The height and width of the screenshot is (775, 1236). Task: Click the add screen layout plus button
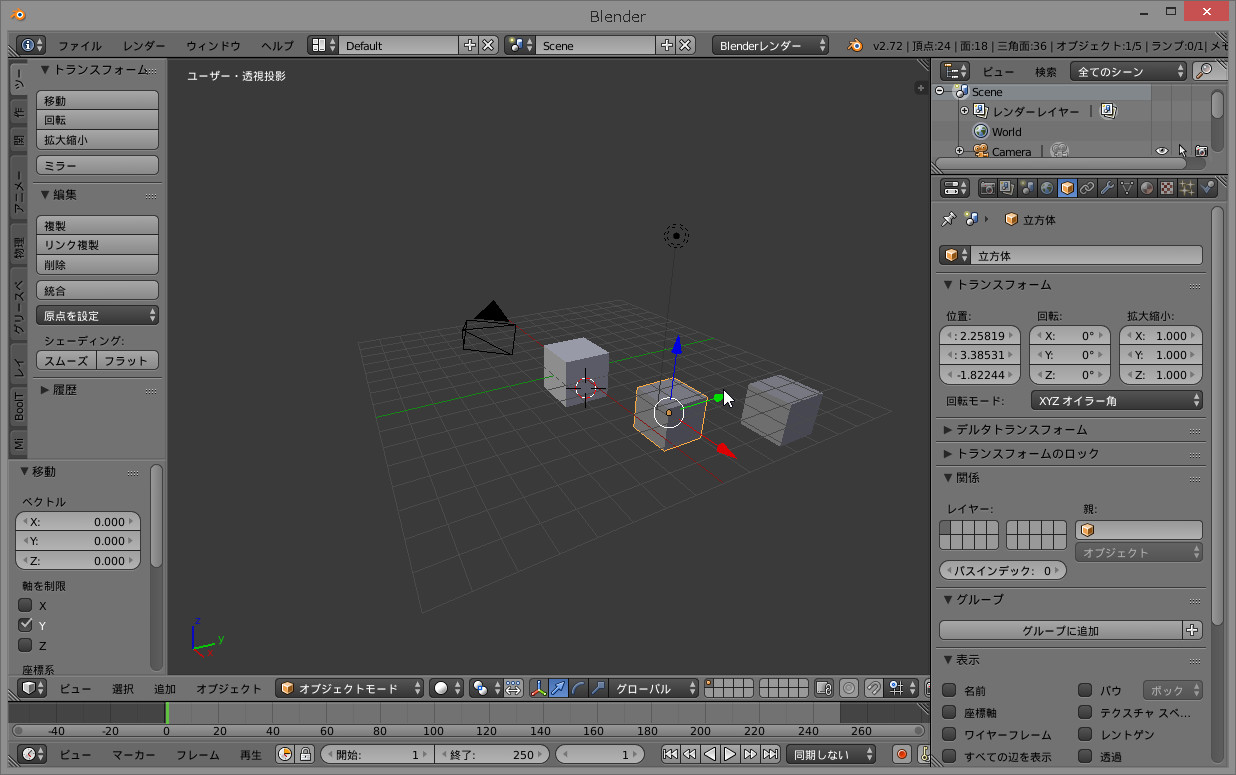pyautogui.click(x=470, y=45)
